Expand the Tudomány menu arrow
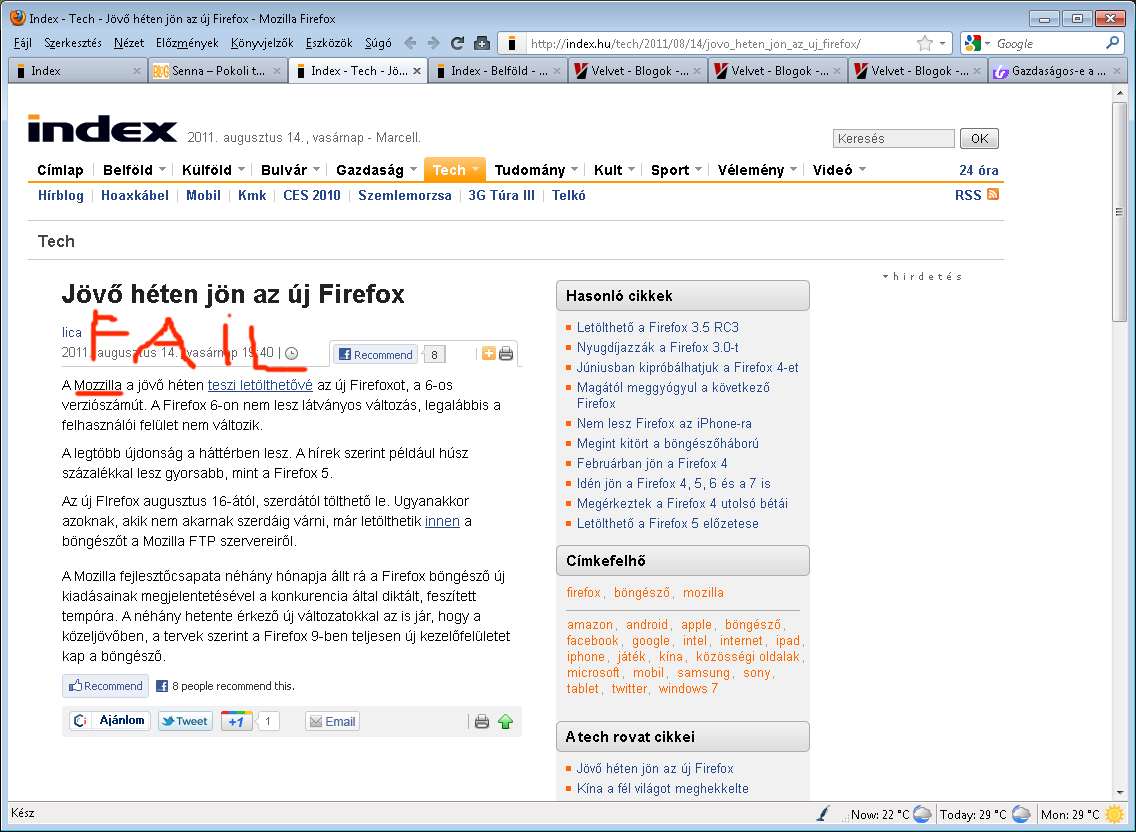The height and width of the screenshot is (832, 1136). (x=575, y=170)
